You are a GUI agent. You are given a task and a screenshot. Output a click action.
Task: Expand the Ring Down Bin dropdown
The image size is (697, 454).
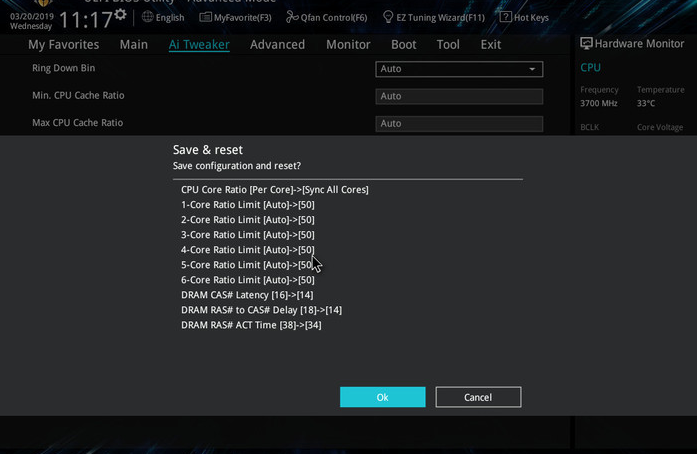click(x=459, y=69)
